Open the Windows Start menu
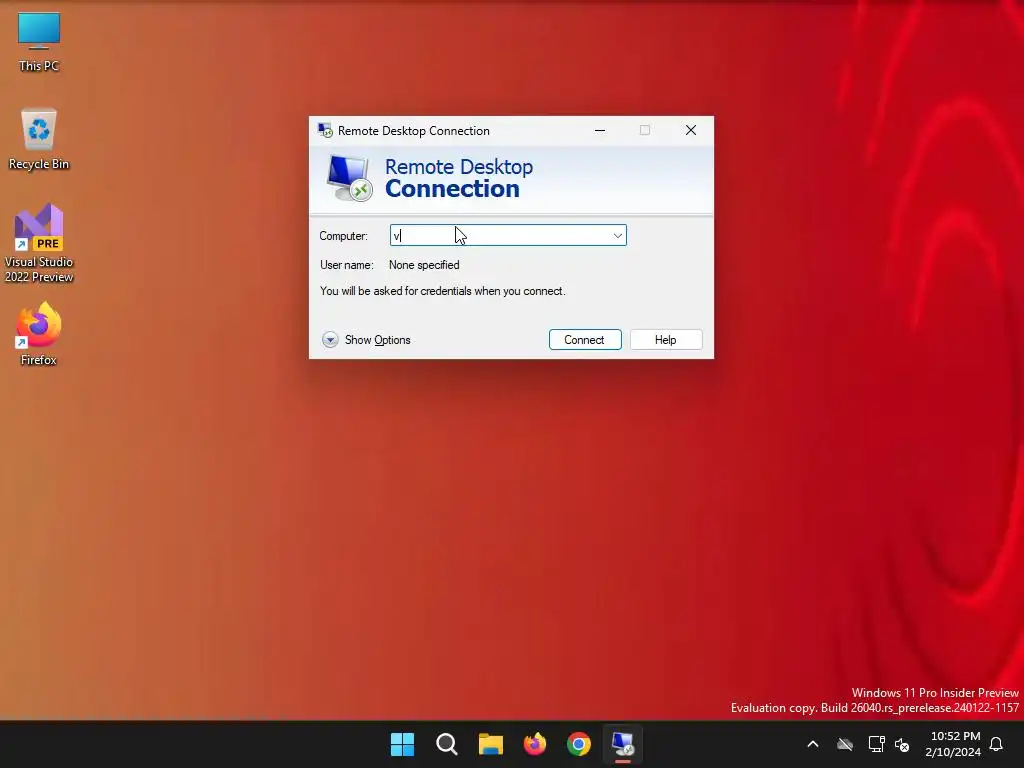 pos(402,744)
